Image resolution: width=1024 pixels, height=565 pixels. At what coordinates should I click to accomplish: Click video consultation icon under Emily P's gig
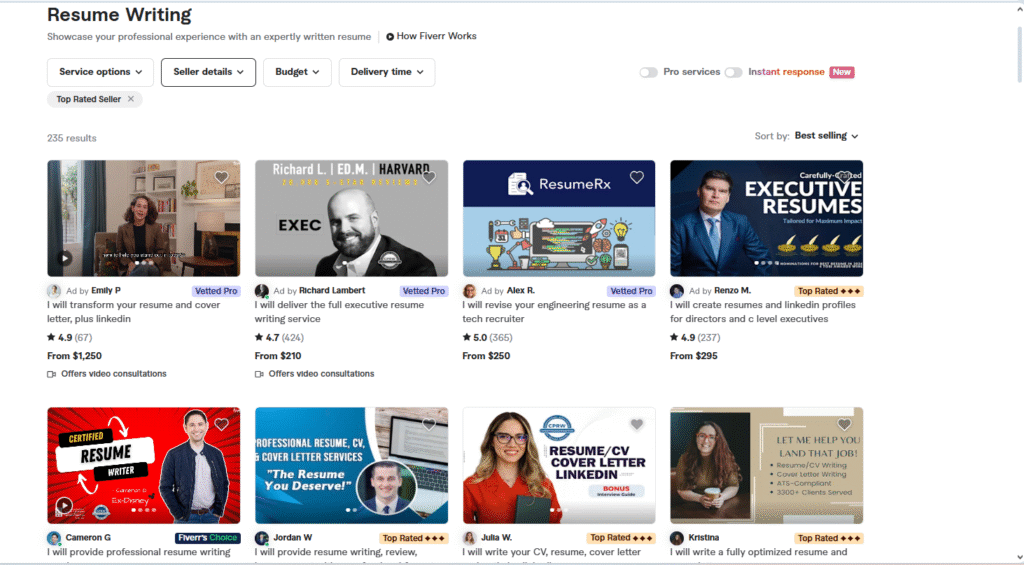coord(52,374)
